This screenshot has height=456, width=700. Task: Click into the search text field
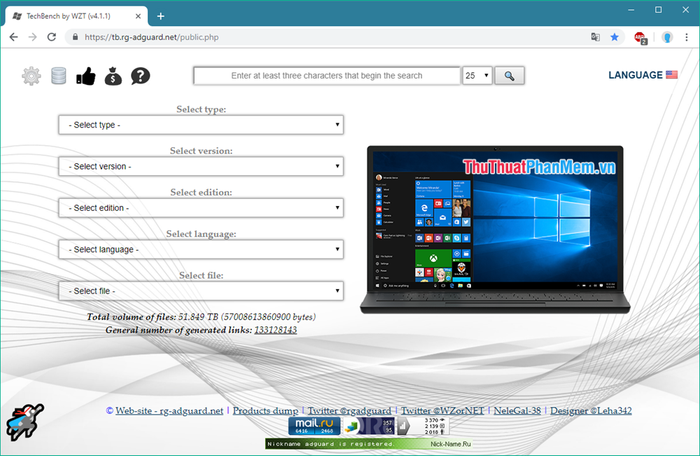(327, 75)
